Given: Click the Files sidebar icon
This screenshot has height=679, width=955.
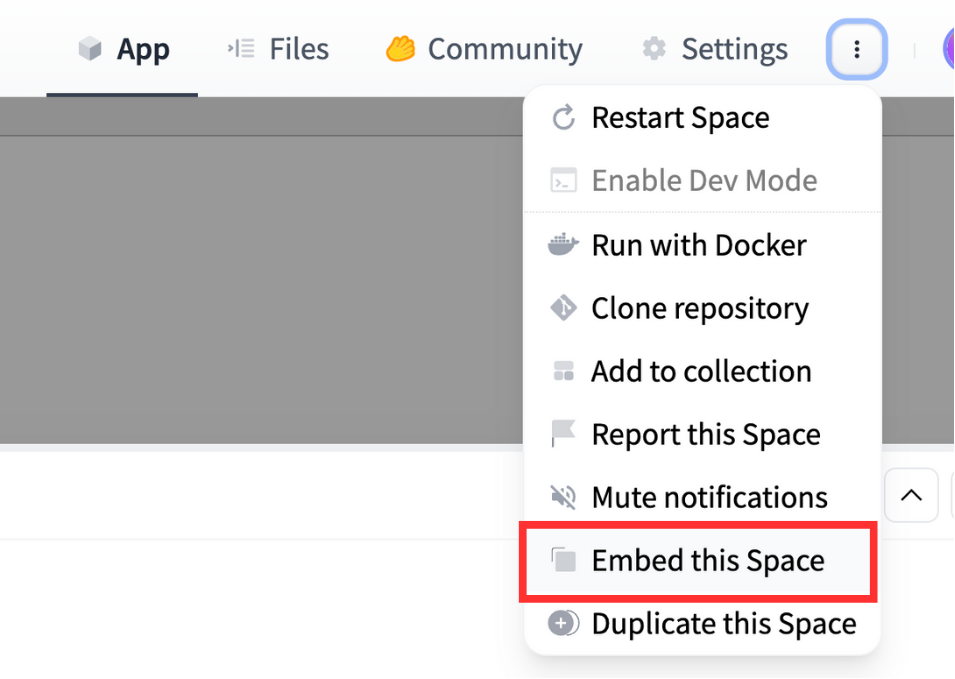Looking at the screenshot, I should [240, 47].
